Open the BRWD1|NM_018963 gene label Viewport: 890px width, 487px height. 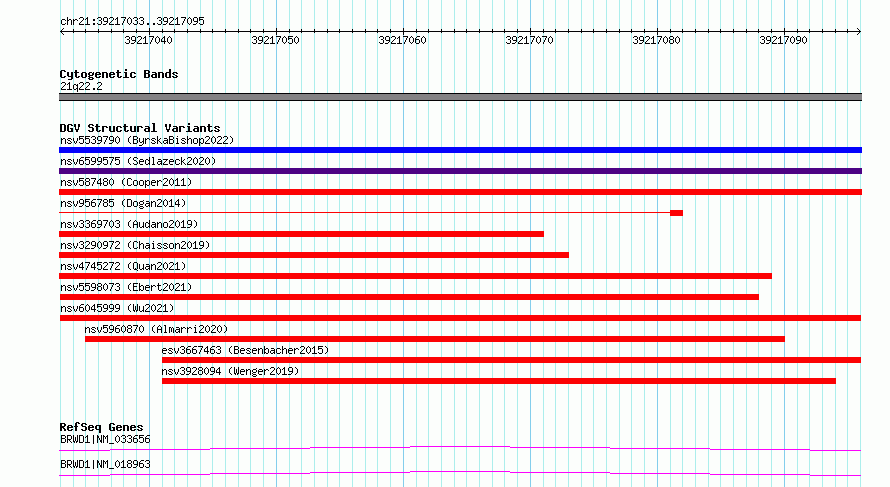[x=105, y=464]
